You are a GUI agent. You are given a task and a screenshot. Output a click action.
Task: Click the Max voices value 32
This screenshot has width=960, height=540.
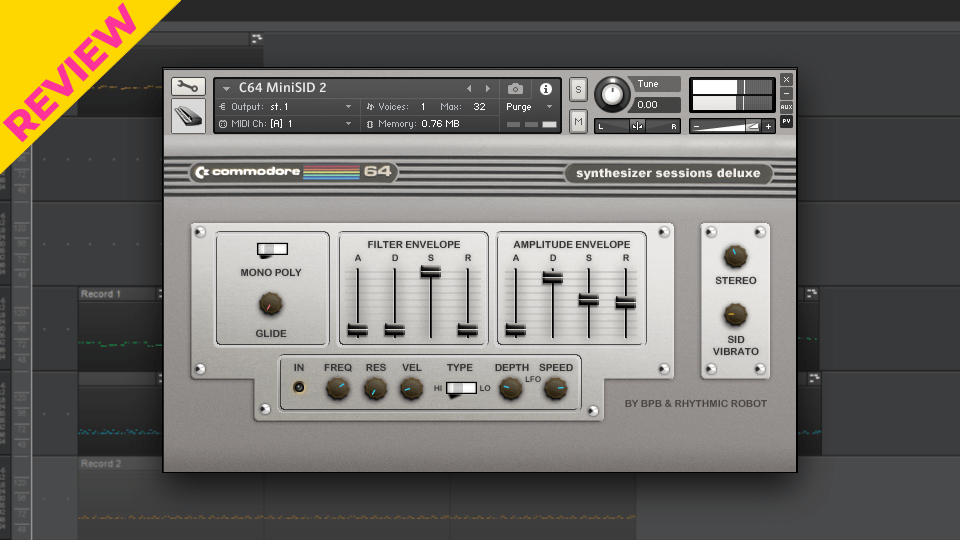pos(479,107)
